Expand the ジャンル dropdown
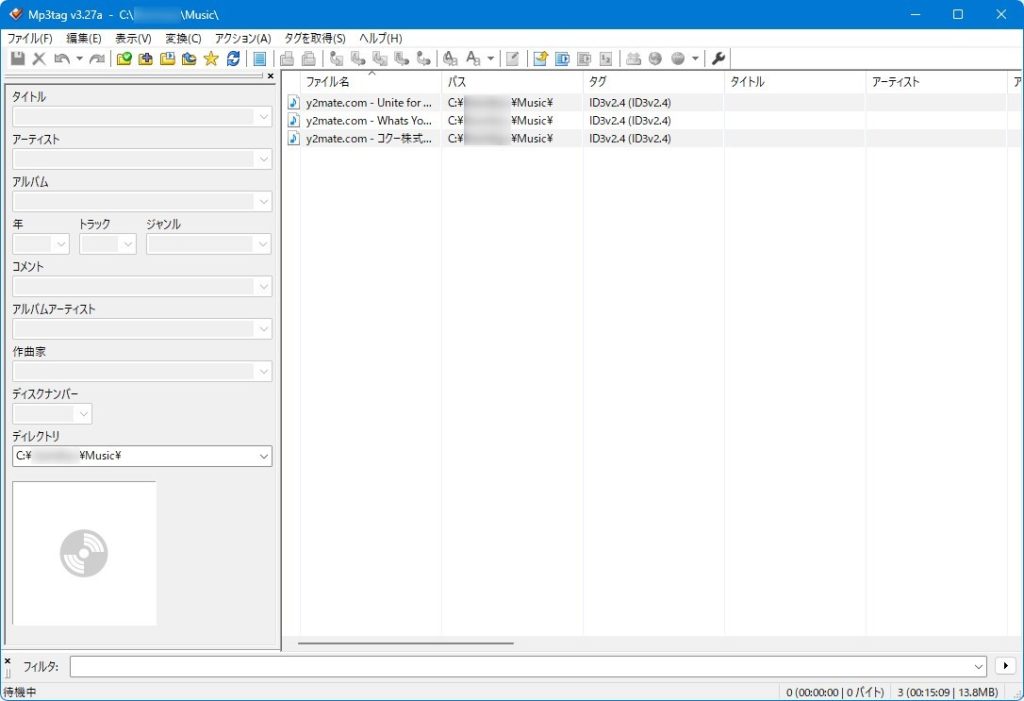The height and width of the screenshot is (701, 1024). click(x=263, y=244)
